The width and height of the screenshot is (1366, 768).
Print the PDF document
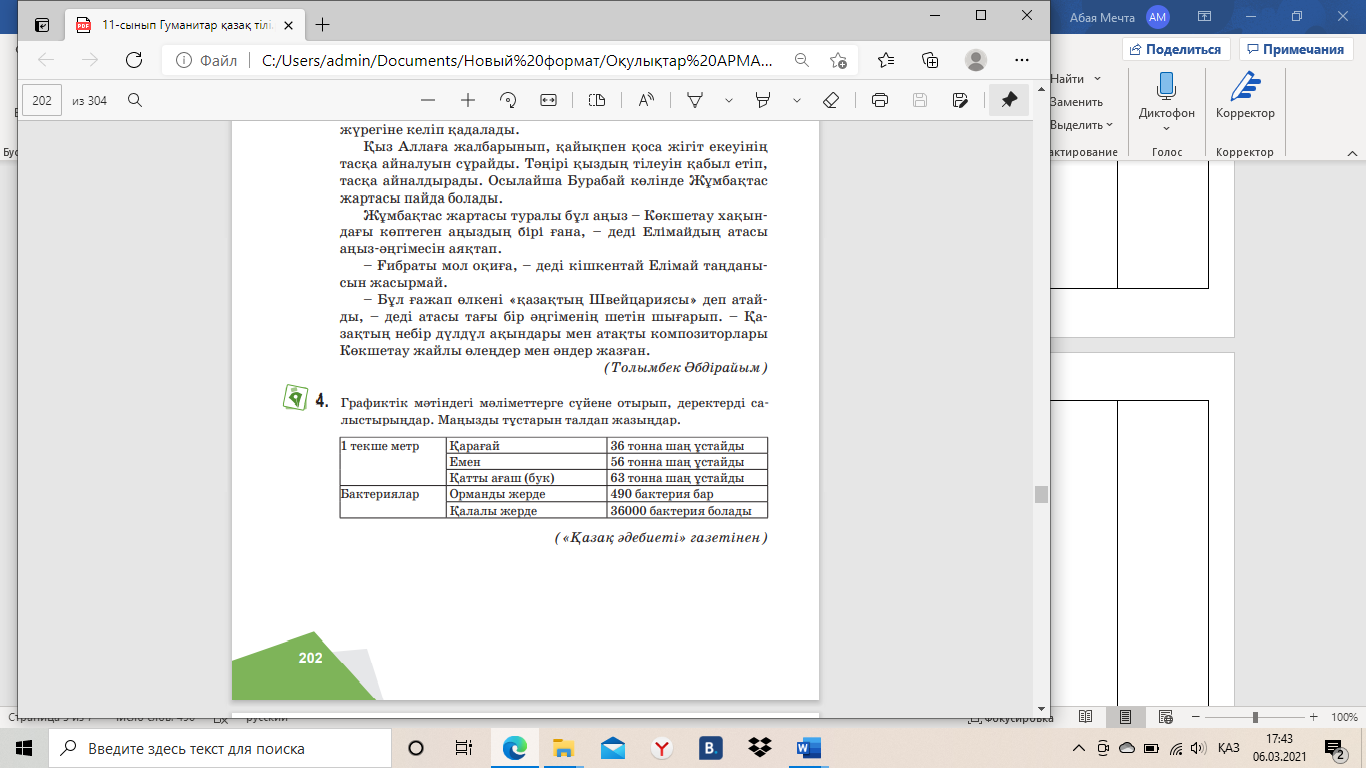(x=880, y=100)
